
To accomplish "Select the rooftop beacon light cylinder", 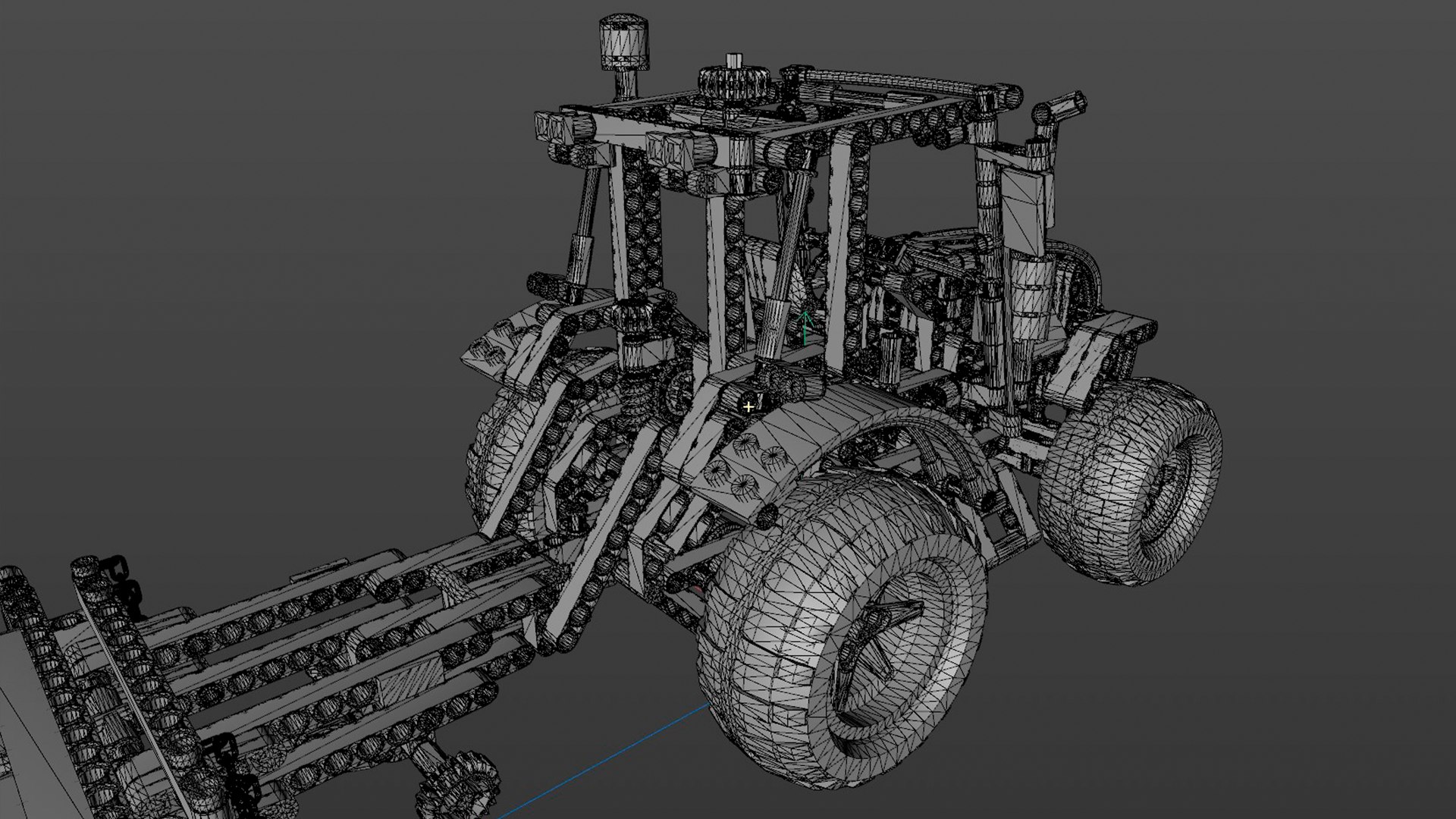I will tap(624, 42).
